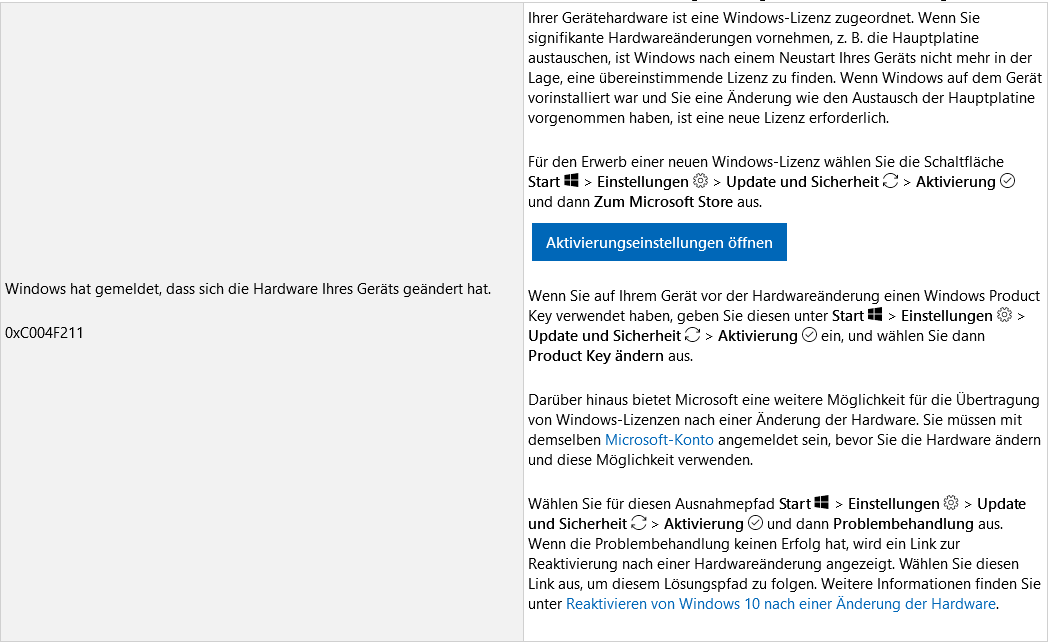
Task: Click update arrows icon in license purchase paragraph
Action: click(890, 181)
